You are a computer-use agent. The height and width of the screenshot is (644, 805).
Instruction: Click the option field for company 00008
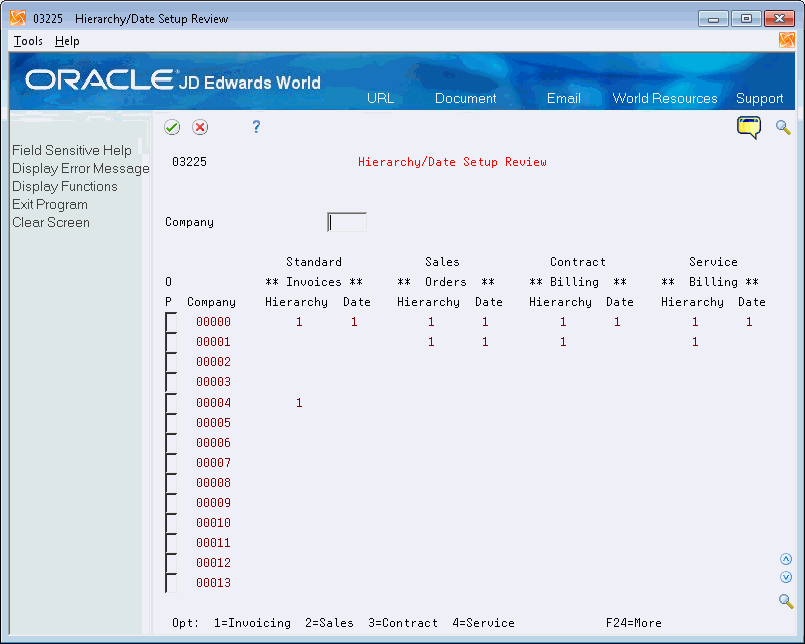tap(171, 483)
